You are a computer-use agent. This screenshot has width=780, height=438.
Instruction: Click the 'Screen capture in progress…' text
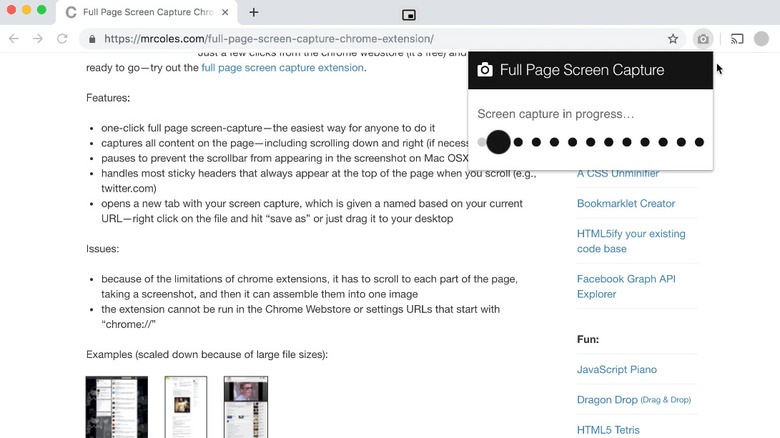556,114
